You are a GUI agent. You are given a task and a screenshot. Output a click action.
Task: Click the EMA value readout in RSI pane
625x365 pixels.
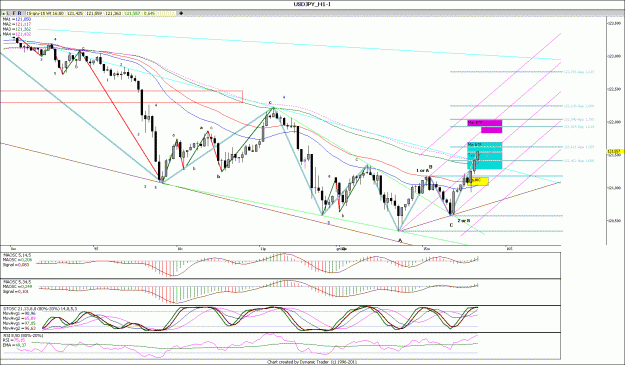(15, 345)
